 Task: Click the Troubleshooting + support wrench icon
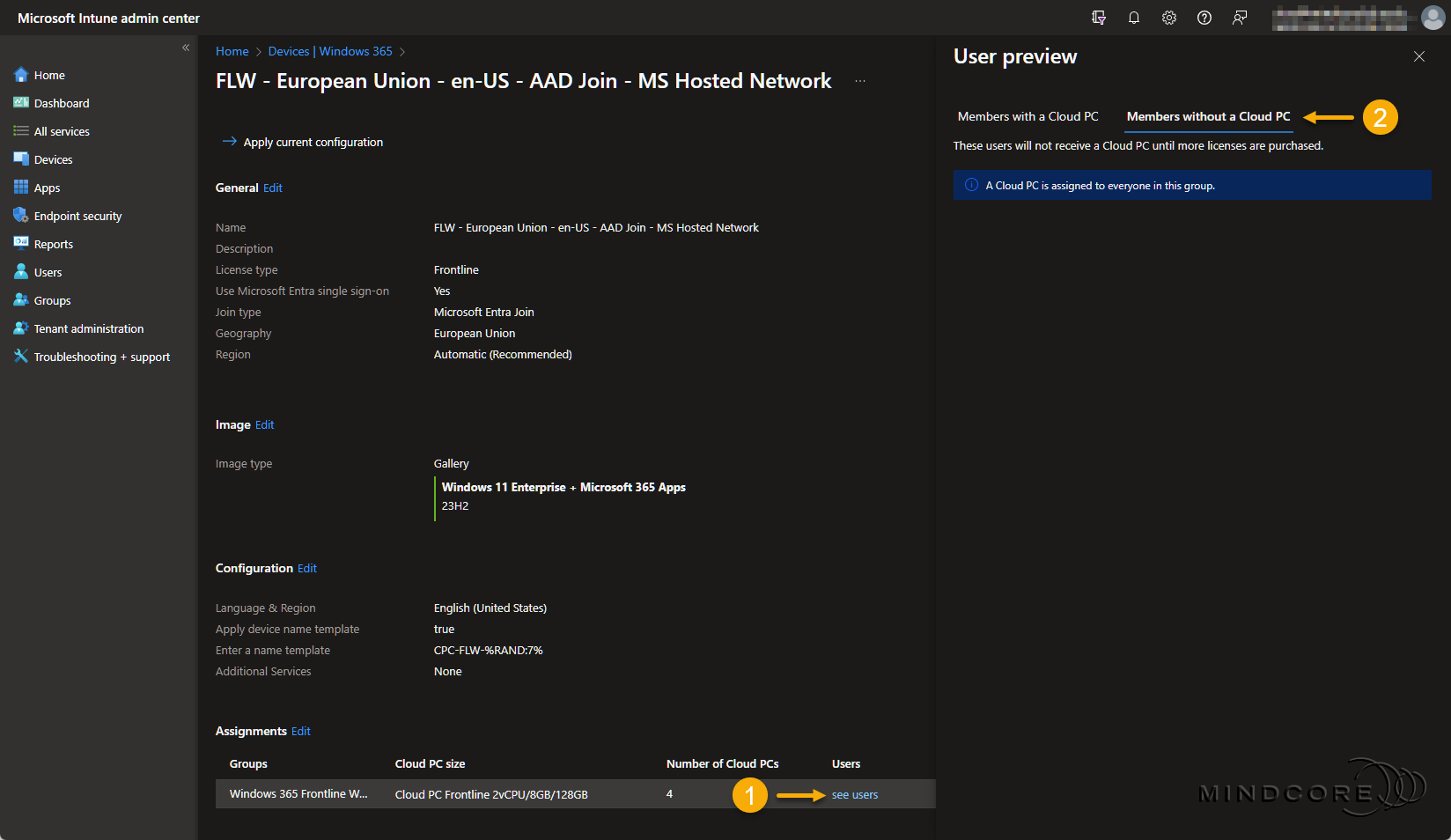click(21, 357)
